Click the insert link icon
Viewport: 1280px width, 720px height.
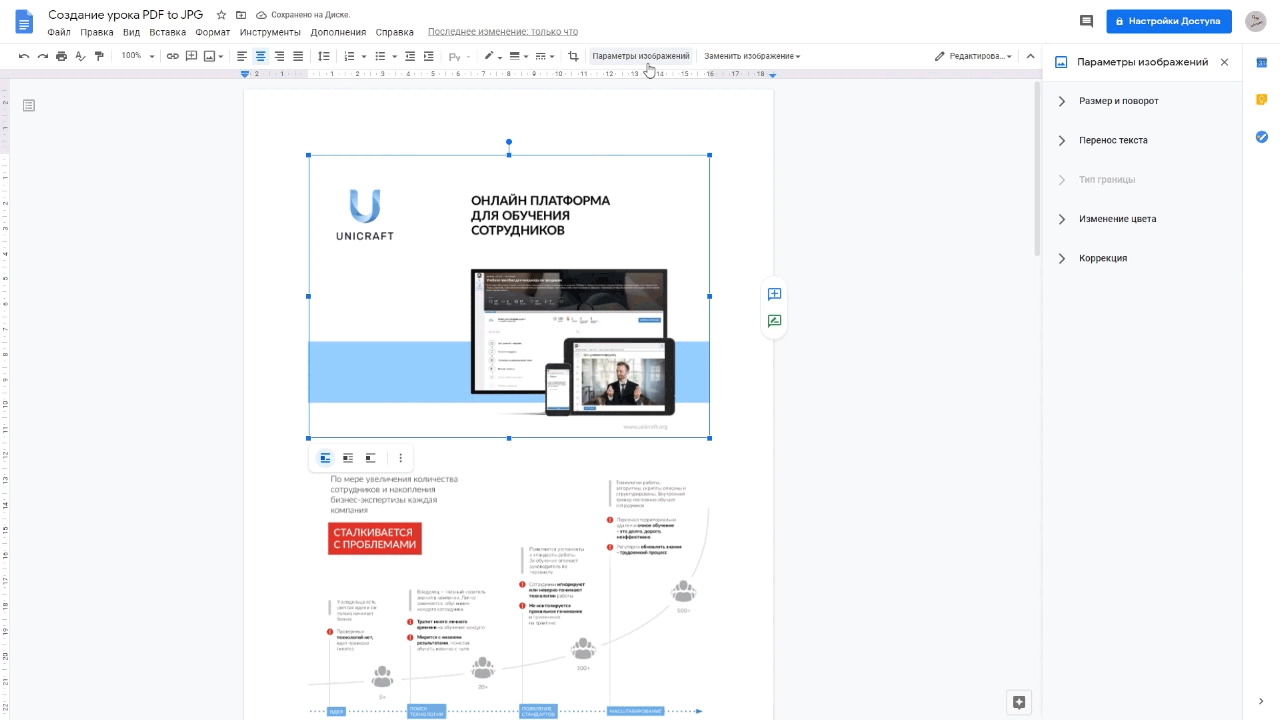click(x=173, y=56)
